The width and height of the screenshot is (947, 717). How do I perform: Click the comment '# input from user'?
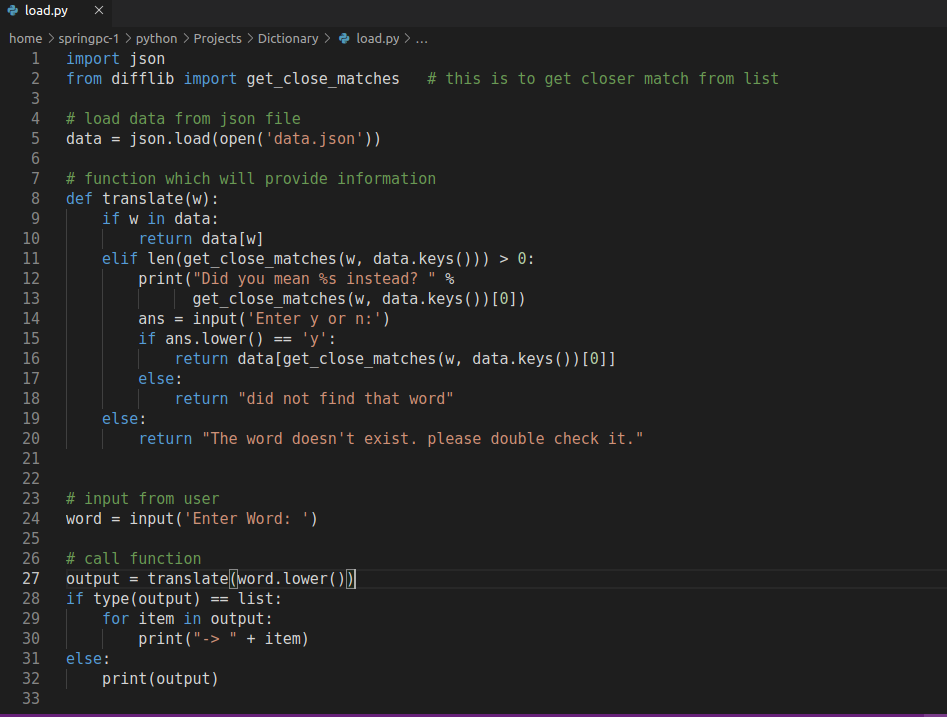(x=142, y=499)
